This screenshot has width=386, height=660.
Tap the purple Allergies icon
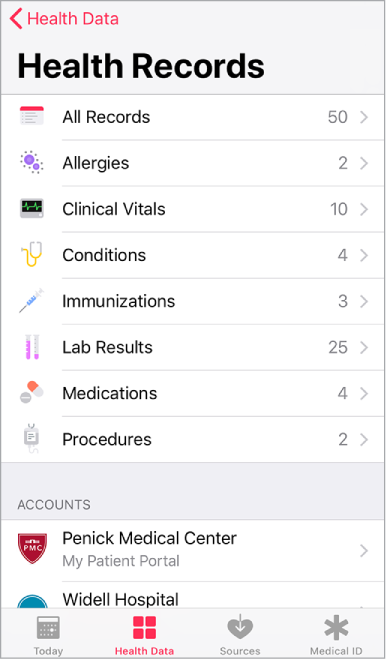pyautogui.click(x=32, y=162)
